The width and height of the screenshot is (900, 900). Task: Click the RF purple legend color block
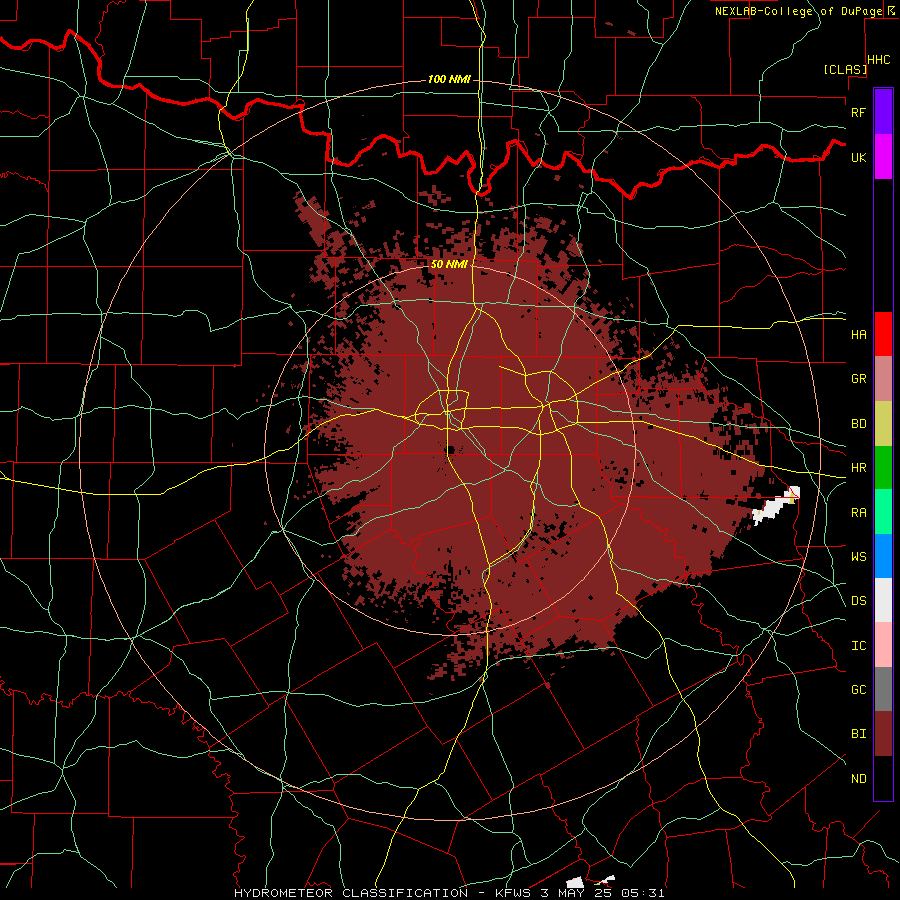(x=883, y=111)
